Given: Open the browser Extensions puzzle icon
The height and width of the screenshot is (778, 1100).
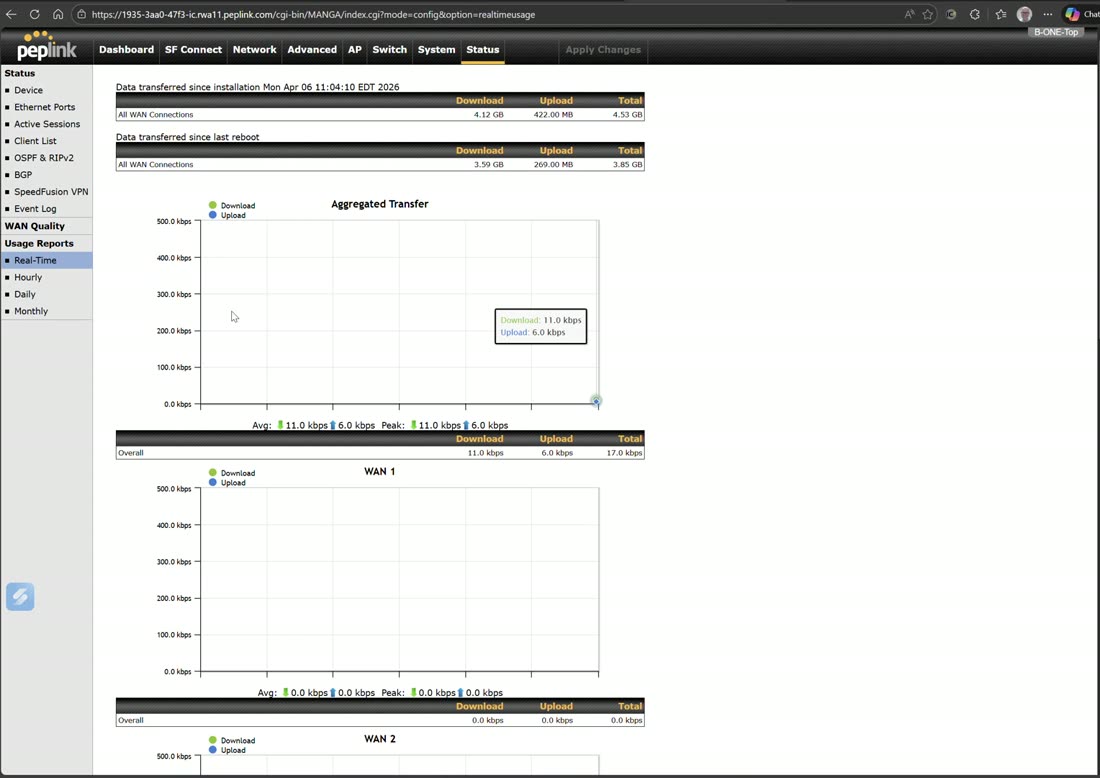Looking at the screenshot, I should (x=975, y=14).
